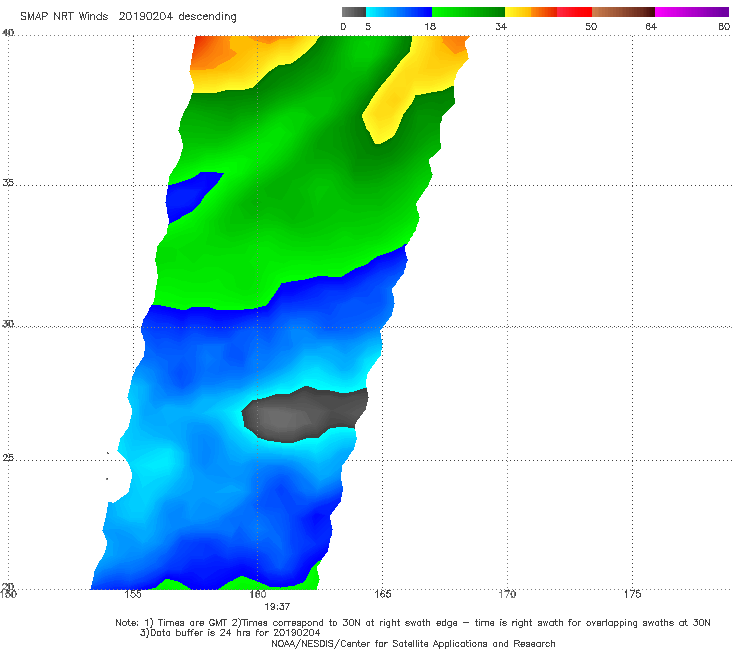Click the yellow segment of the color bar

click(x=518, y=12)
